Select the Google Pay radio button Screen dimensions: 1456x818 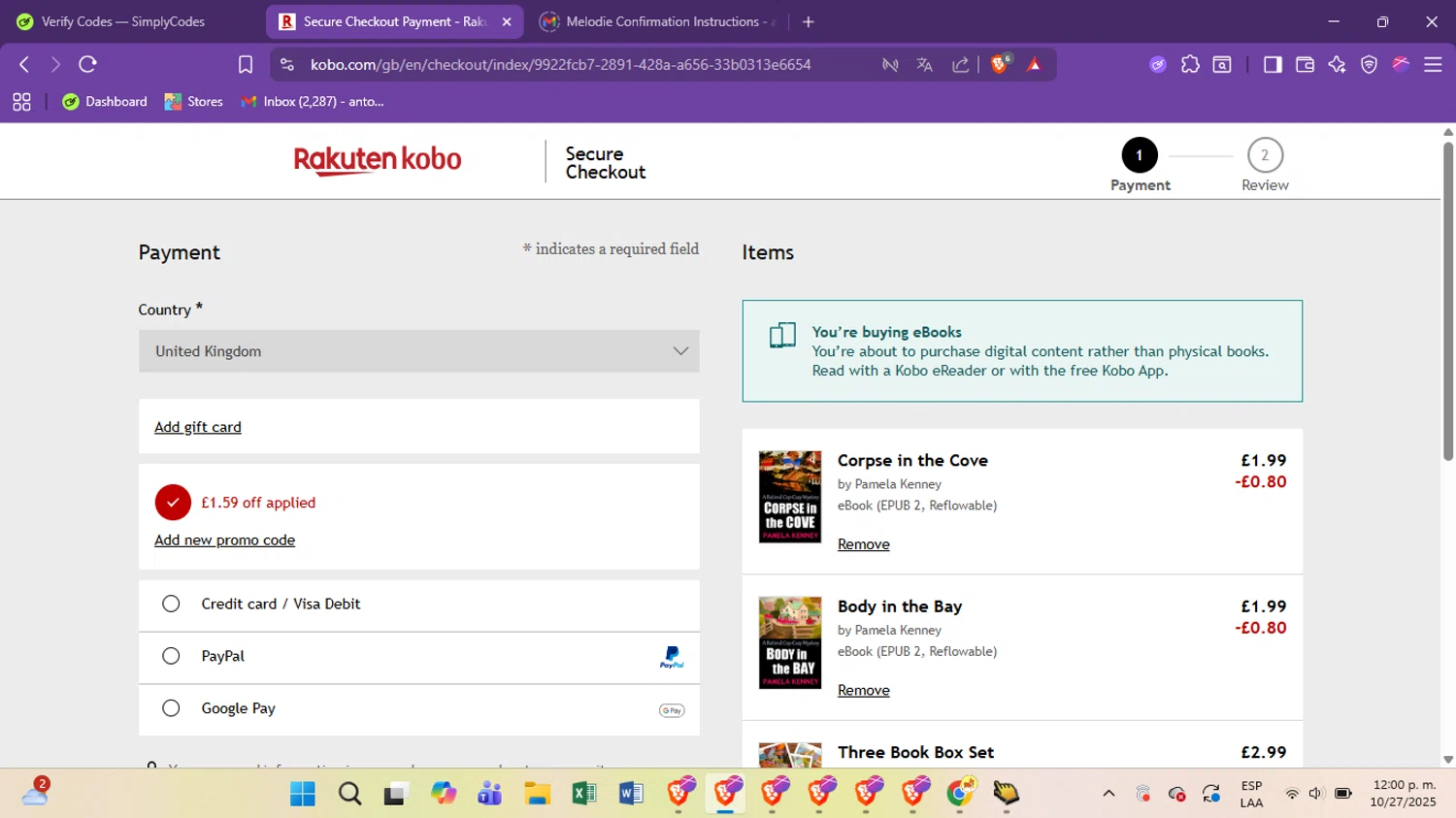tap(171, 708)
